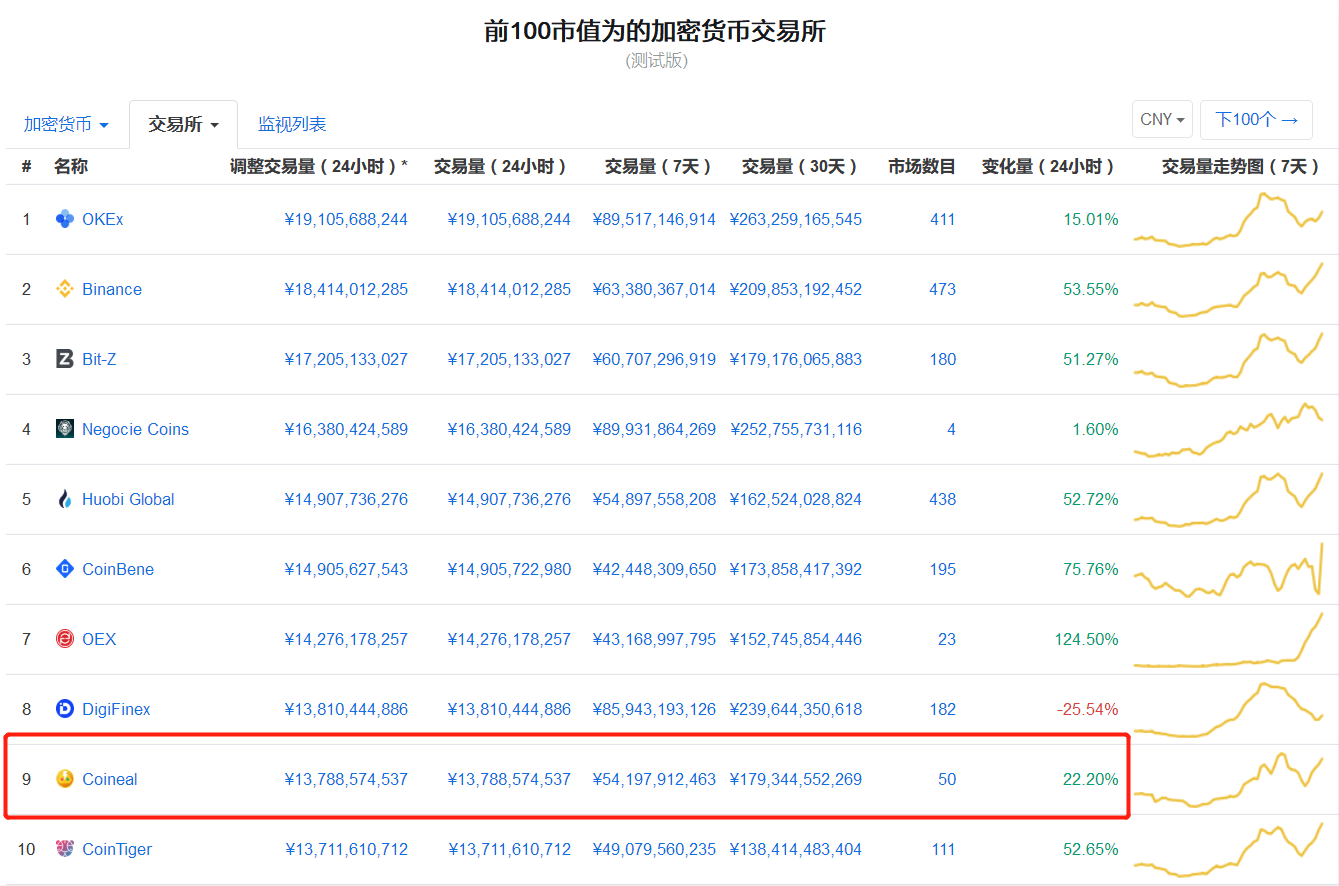Click the Binance logo icon
The image size is (1339, 886).
click(x=65, y=289)
